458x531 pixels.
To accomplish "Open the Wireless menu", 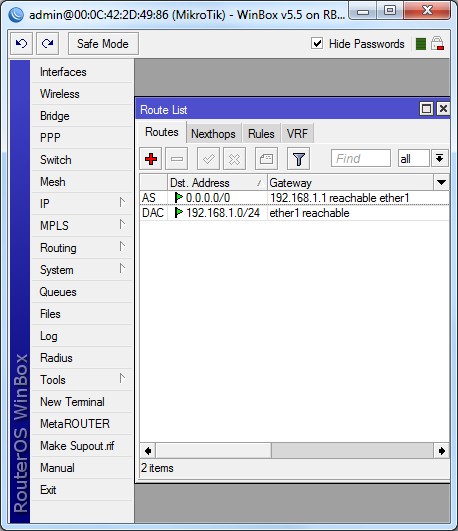I will (x=82, y=94).
